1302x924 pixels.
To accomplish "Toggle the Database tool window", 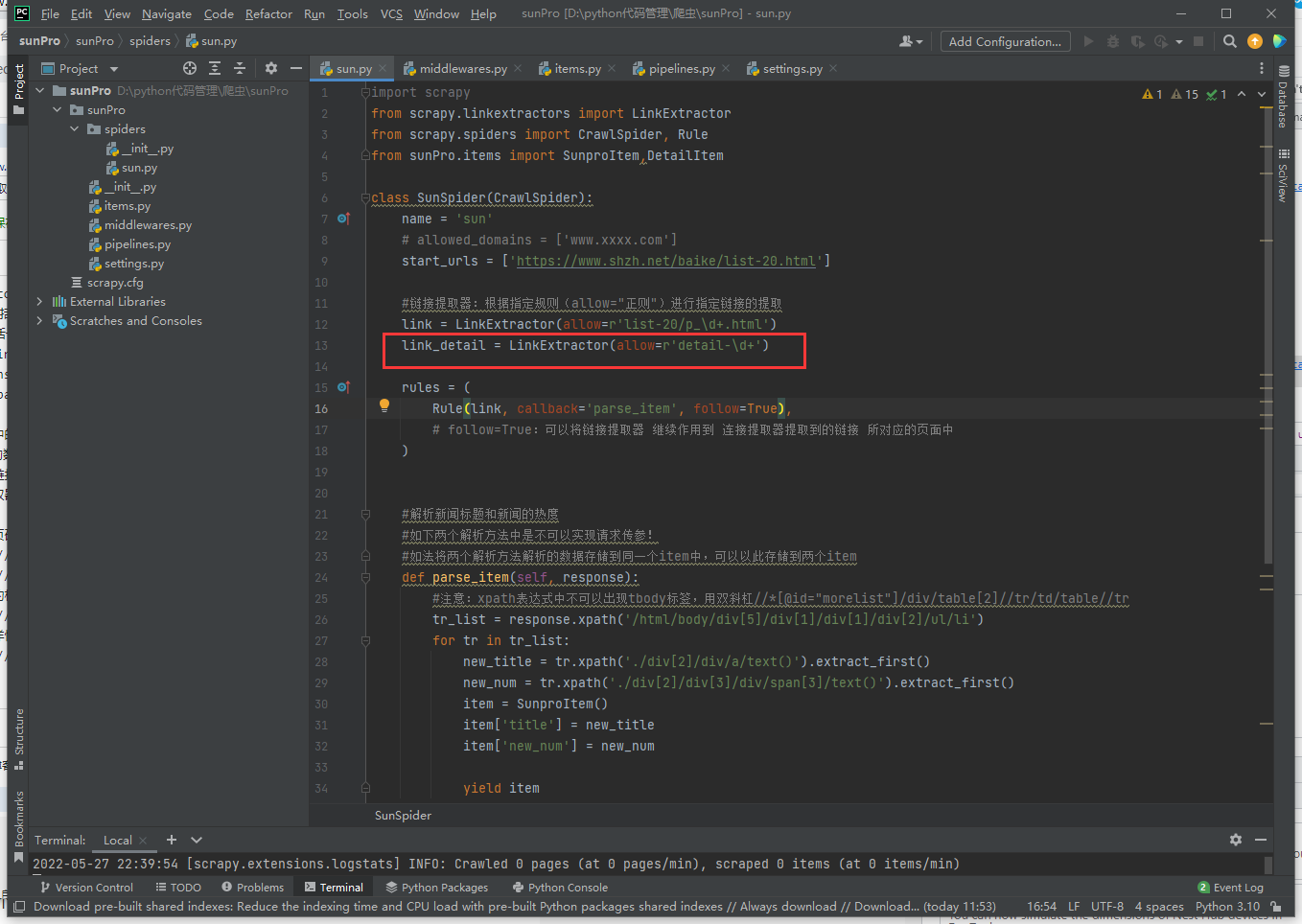I will (x=1284, y=98).
